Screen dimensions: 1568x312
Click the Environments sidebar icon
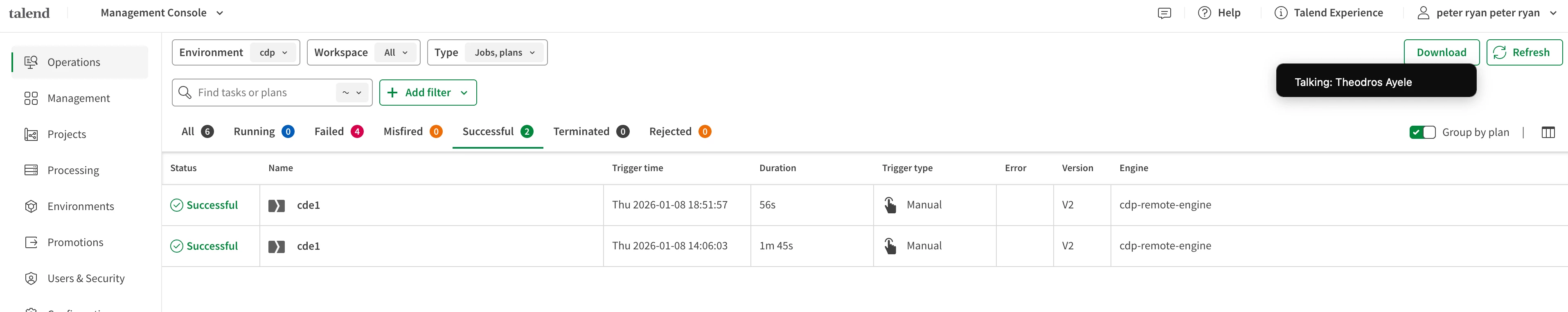point(31,206)
